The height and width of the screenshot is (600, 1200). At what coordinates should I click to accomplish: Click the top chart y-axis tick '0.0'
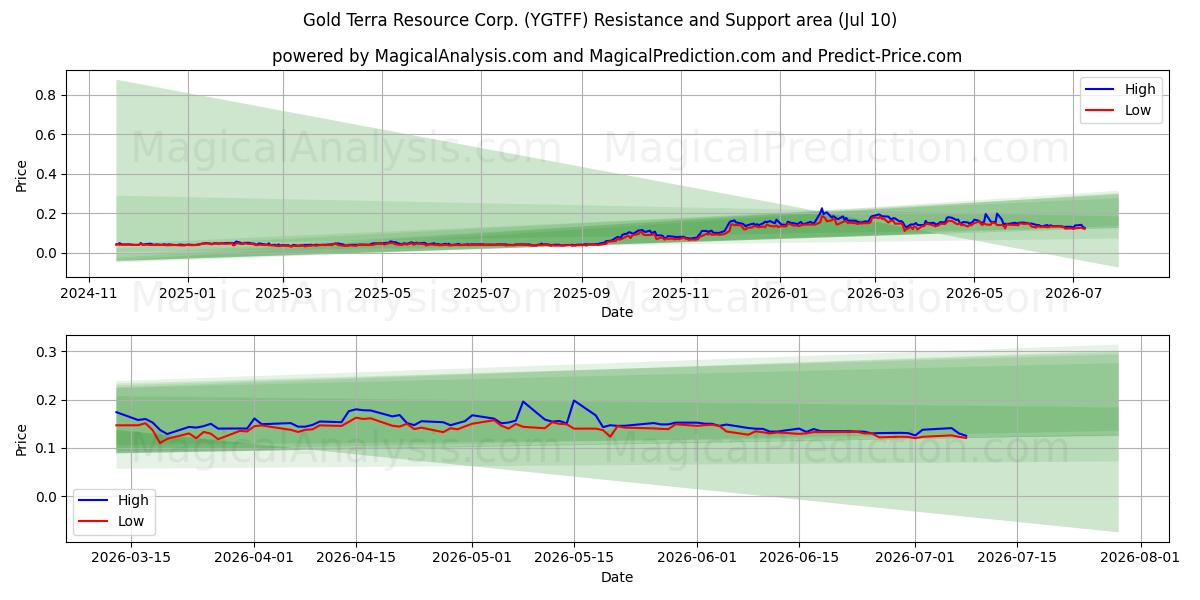pos(48,253)
